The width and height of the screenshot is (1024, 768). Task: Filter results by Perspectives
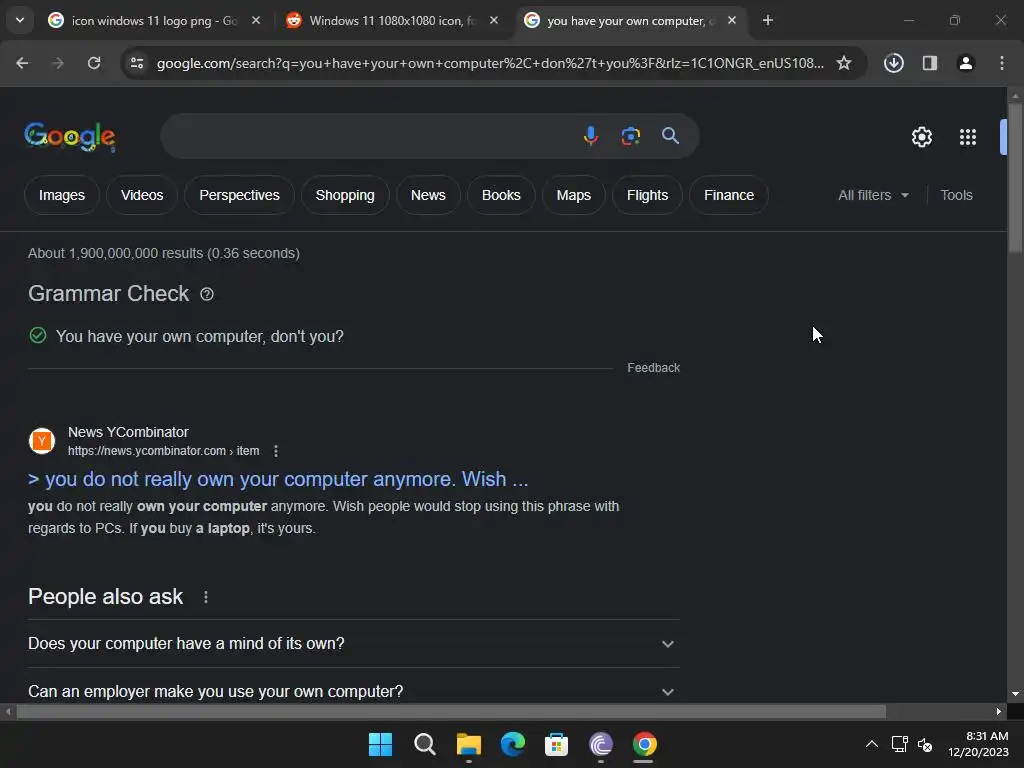click(x=239, y=195)
